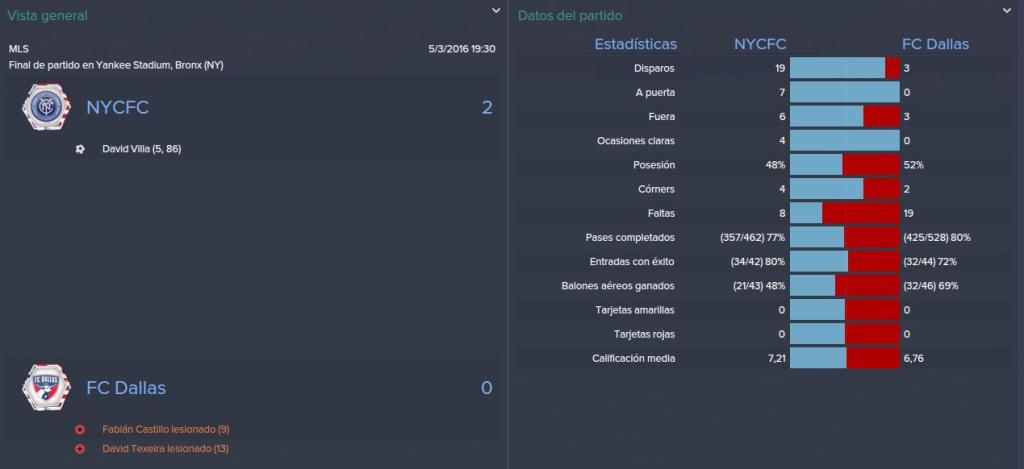Click the goal ball icon beside David Villa
This screenshot has height=469, width=1024.
point(80,149)
